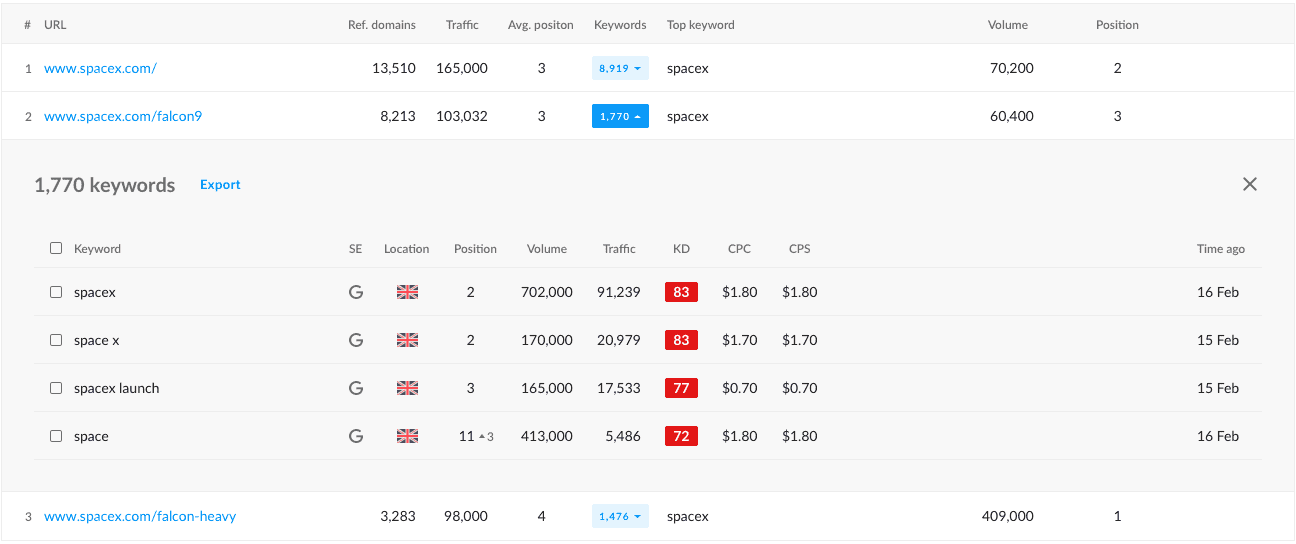Click UK flag in spacex keyword row
The image size is (1296, 544).
pyautogui.click(x=407, y=292)
